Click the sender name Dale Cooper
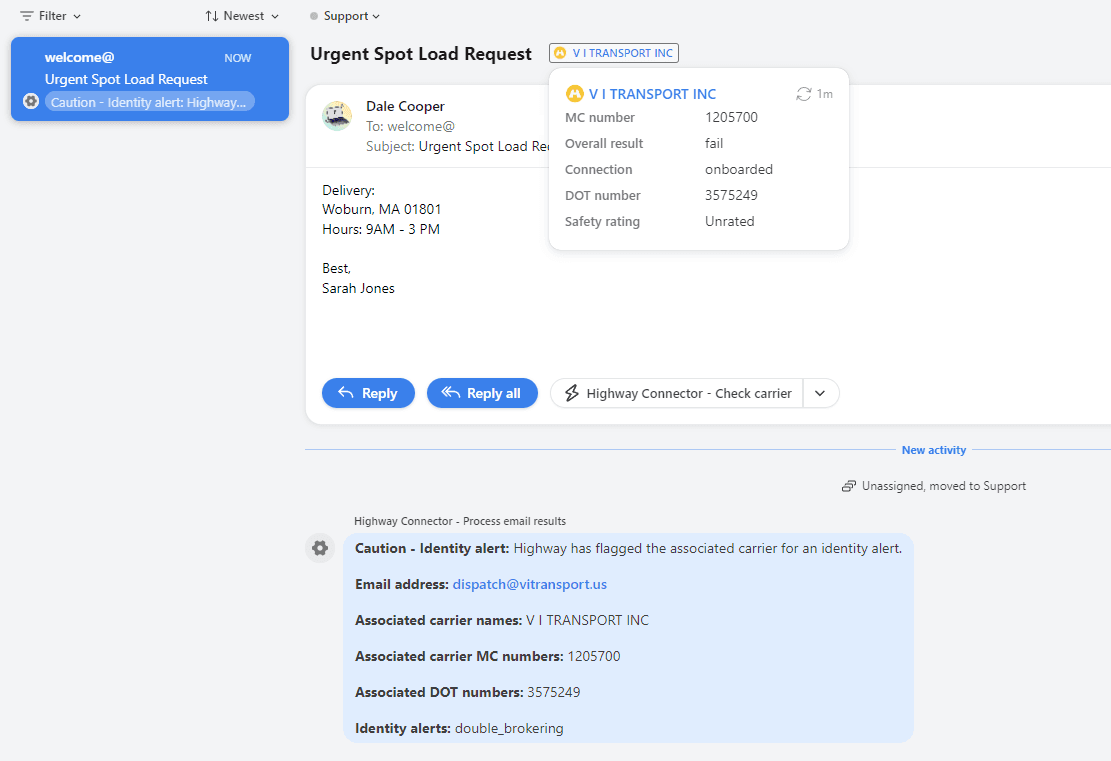The width and height of the screenshot is (1111, 761). coord(405,106)
